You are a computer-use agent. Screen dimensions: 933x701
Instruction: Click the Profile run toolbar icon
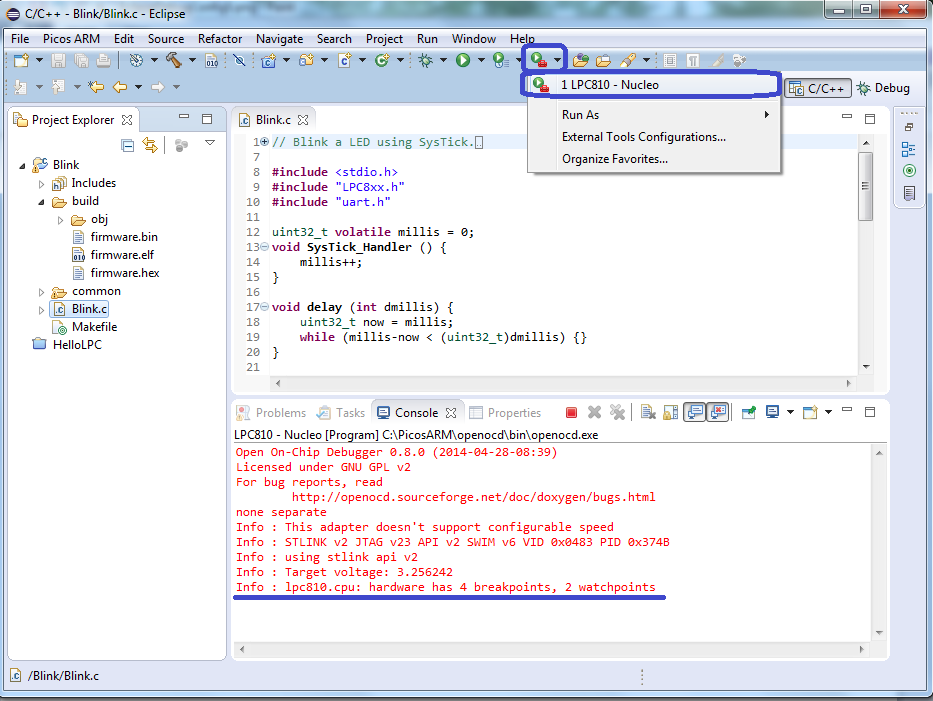pos(500,60)
